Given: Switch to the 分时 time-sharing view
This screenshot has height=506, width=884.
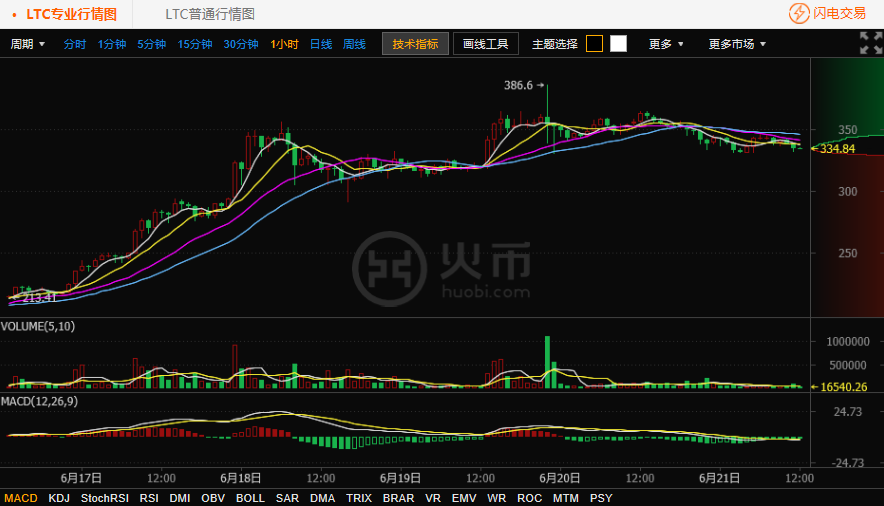Looking at the screenshot, I should [75, 44].
